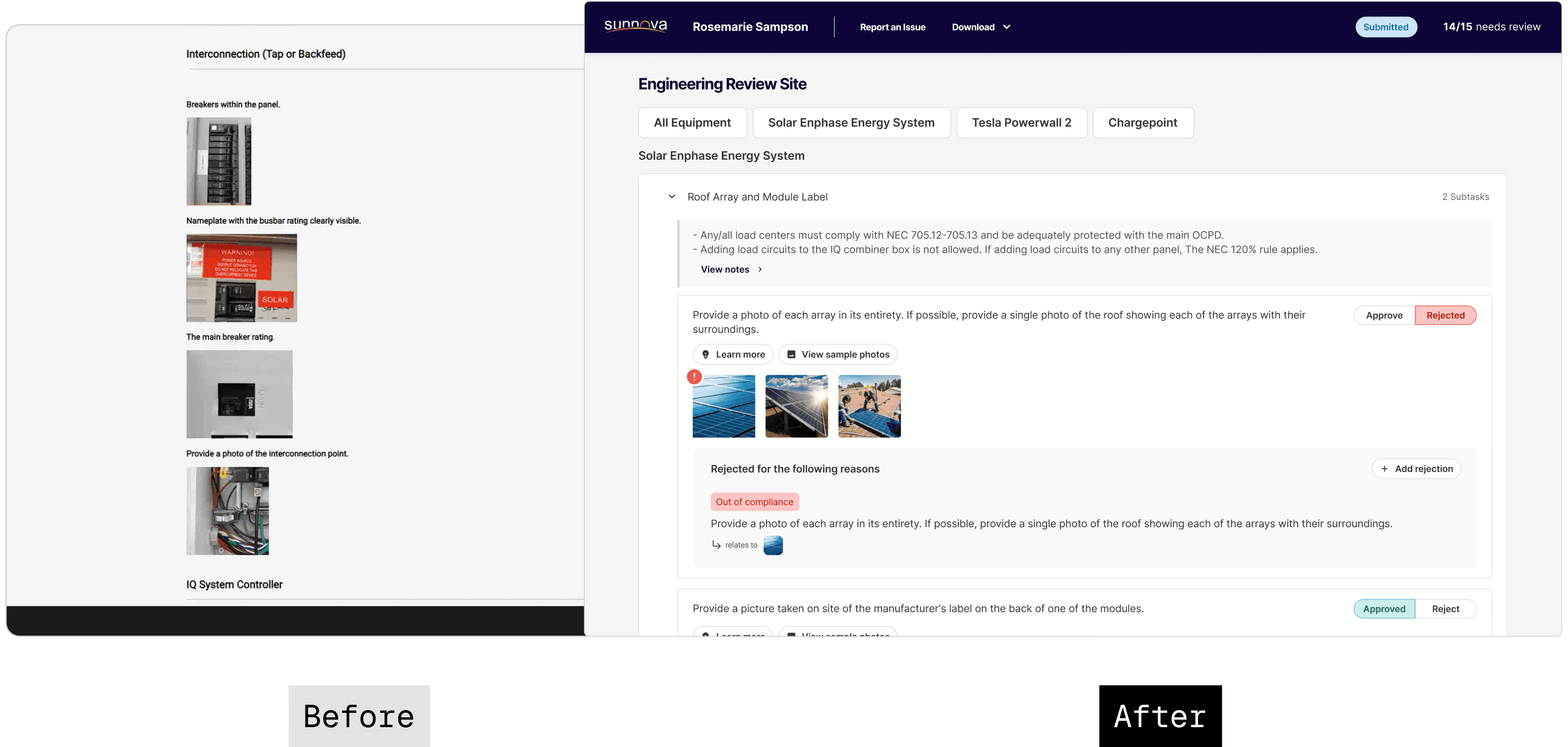
Task: Click the Out of compliance tag
Action: pyautogui.click(x=755, y=501)
